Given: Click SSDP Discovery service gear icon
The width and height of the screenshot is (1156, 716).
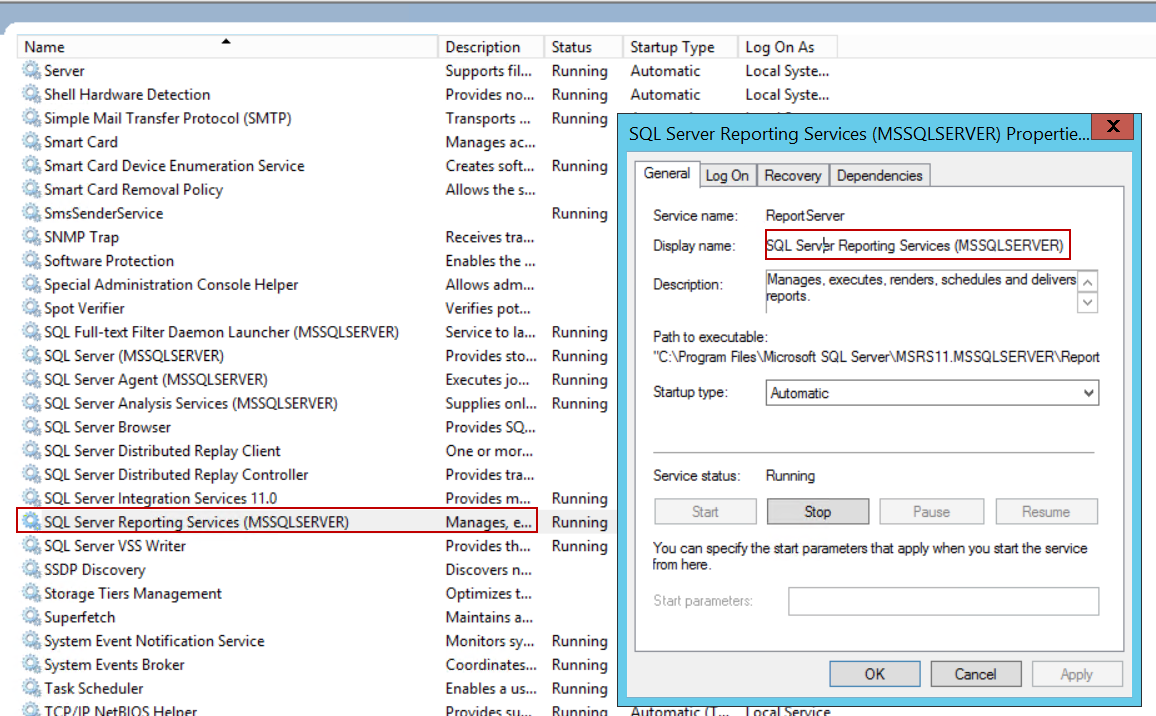Looking at the screenshot, I should (32, 570).
